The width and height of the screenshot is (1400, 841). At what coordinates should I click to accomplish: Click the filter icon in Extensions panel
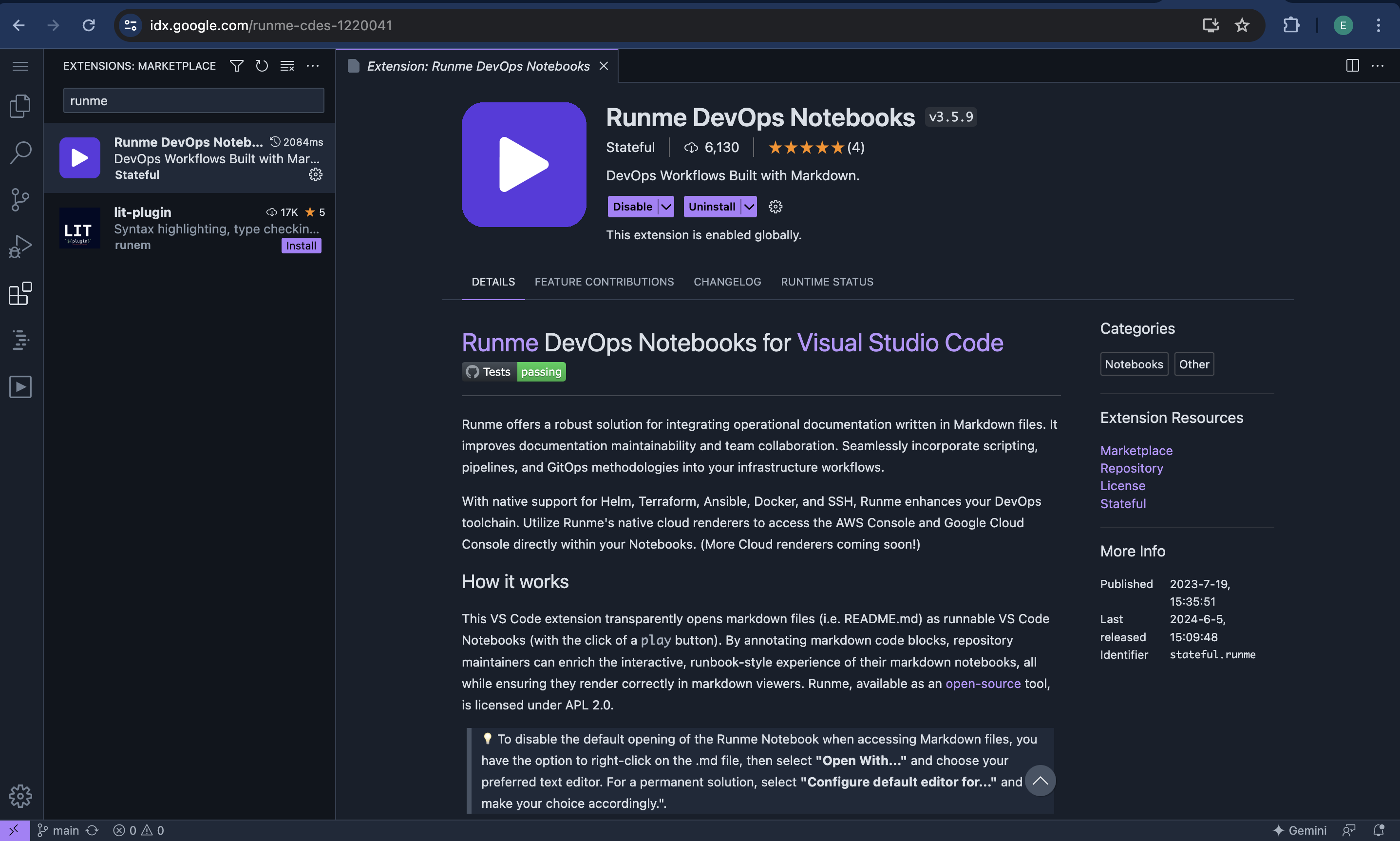(x=237, y=65)
